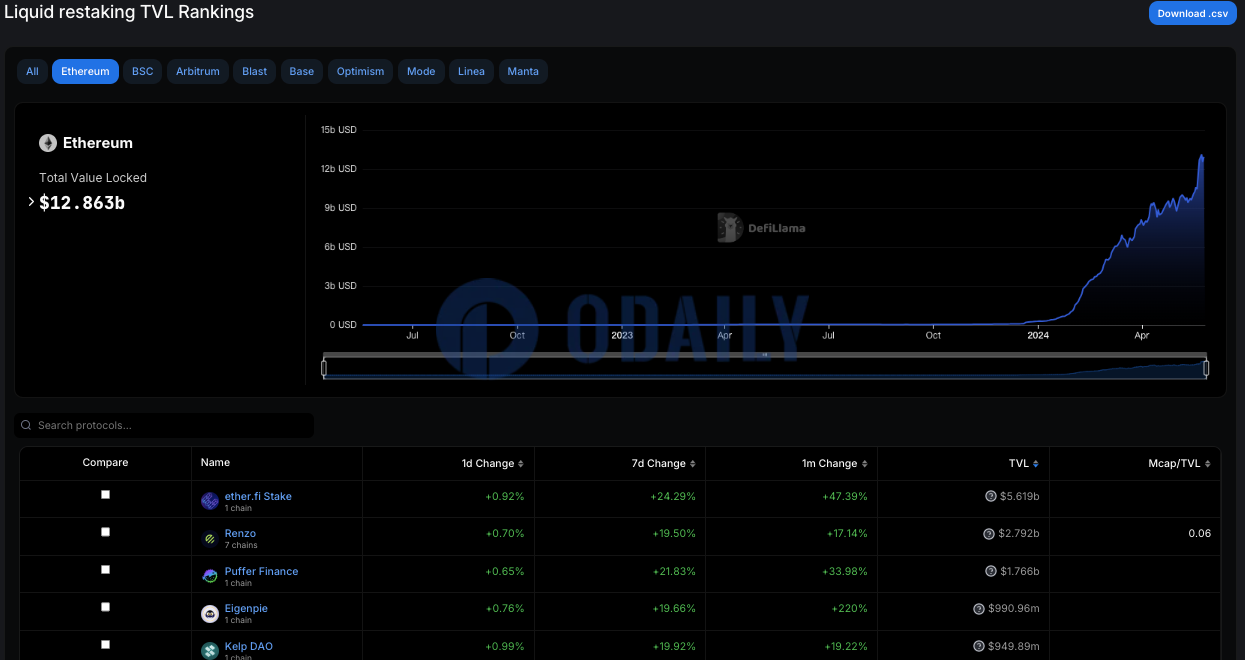
Task: Open the ether.fi Stake protocol link
Action: coord(258,496)
